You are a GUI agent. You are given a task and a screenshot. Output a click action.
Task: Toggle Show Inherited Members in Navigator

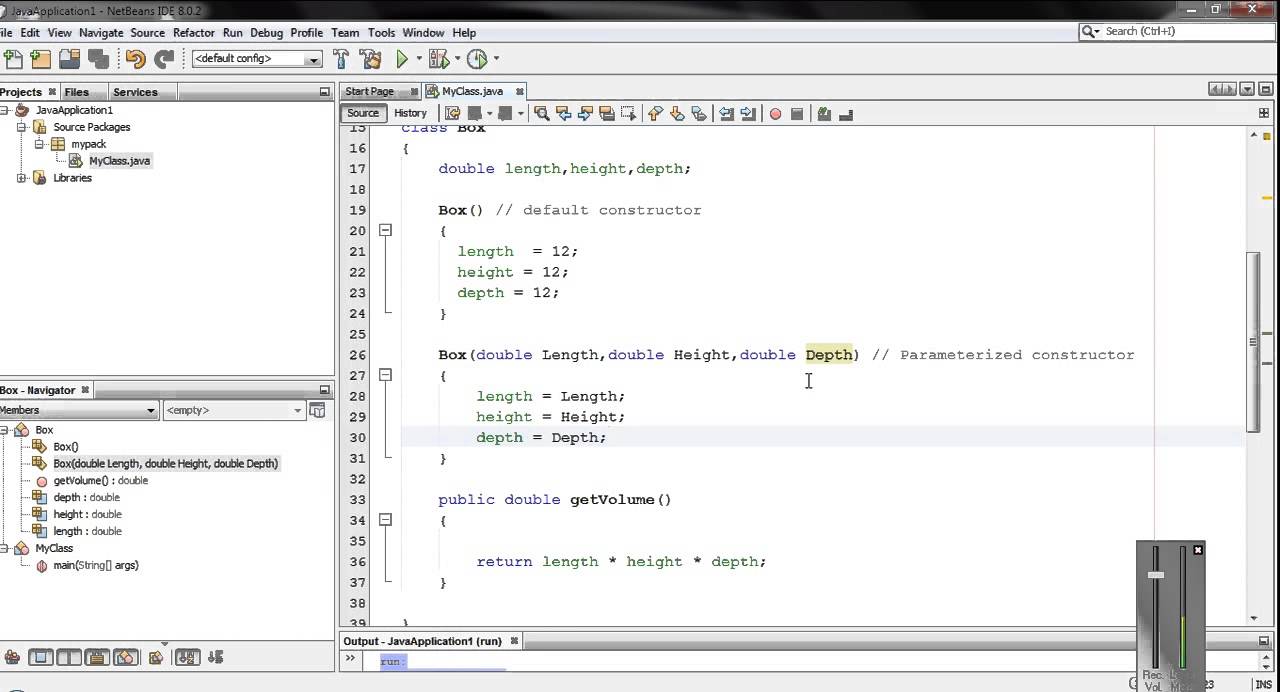pyautogui.click(x=12, y=657)
